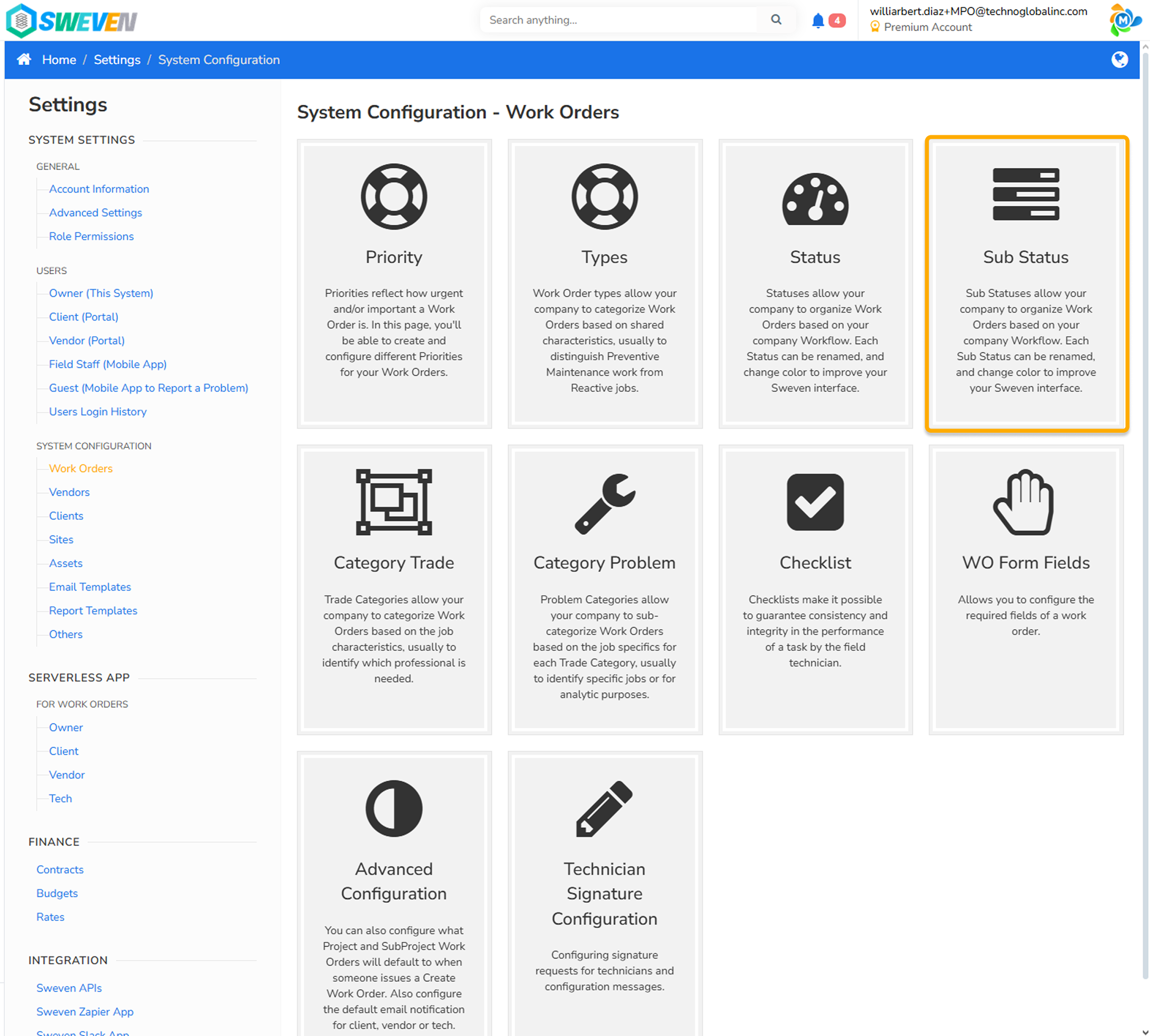Open the WO Form Fields card title
The height and width of the screenshot is (1036, 1150).
pos(1026,563)
